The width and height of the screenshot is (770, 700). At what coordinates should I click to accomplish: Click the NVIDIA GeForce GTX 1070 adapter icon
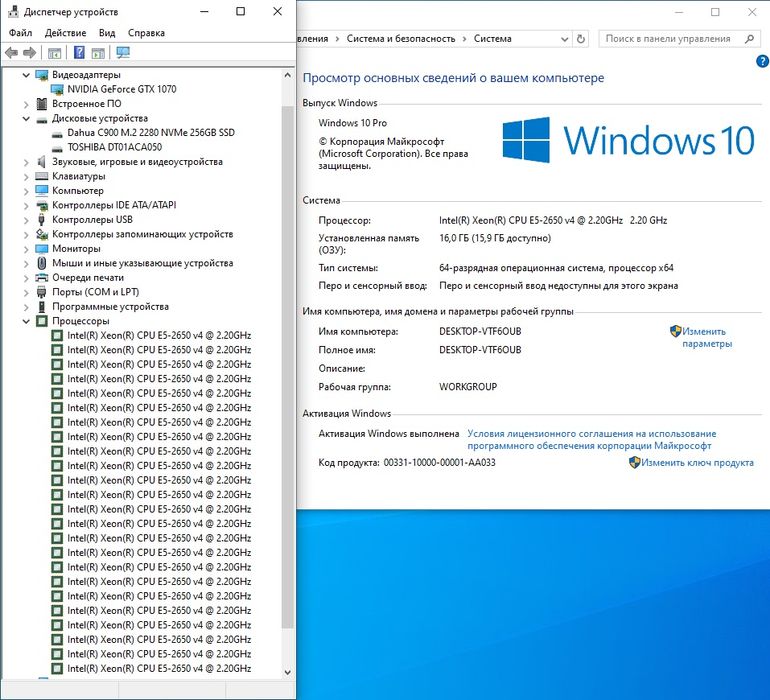tap(57, 89)
